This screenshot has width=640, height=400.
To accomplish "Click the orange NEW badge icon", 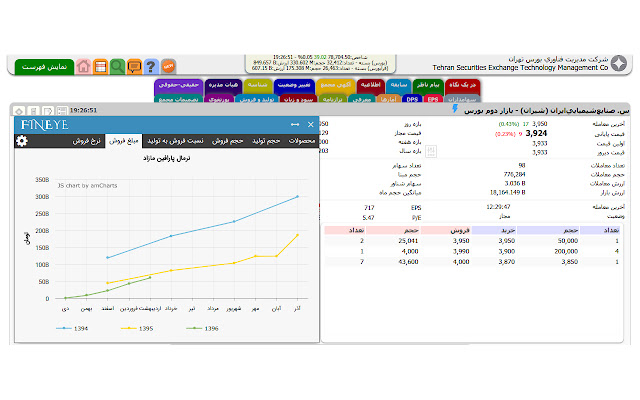I will point(169,66).
